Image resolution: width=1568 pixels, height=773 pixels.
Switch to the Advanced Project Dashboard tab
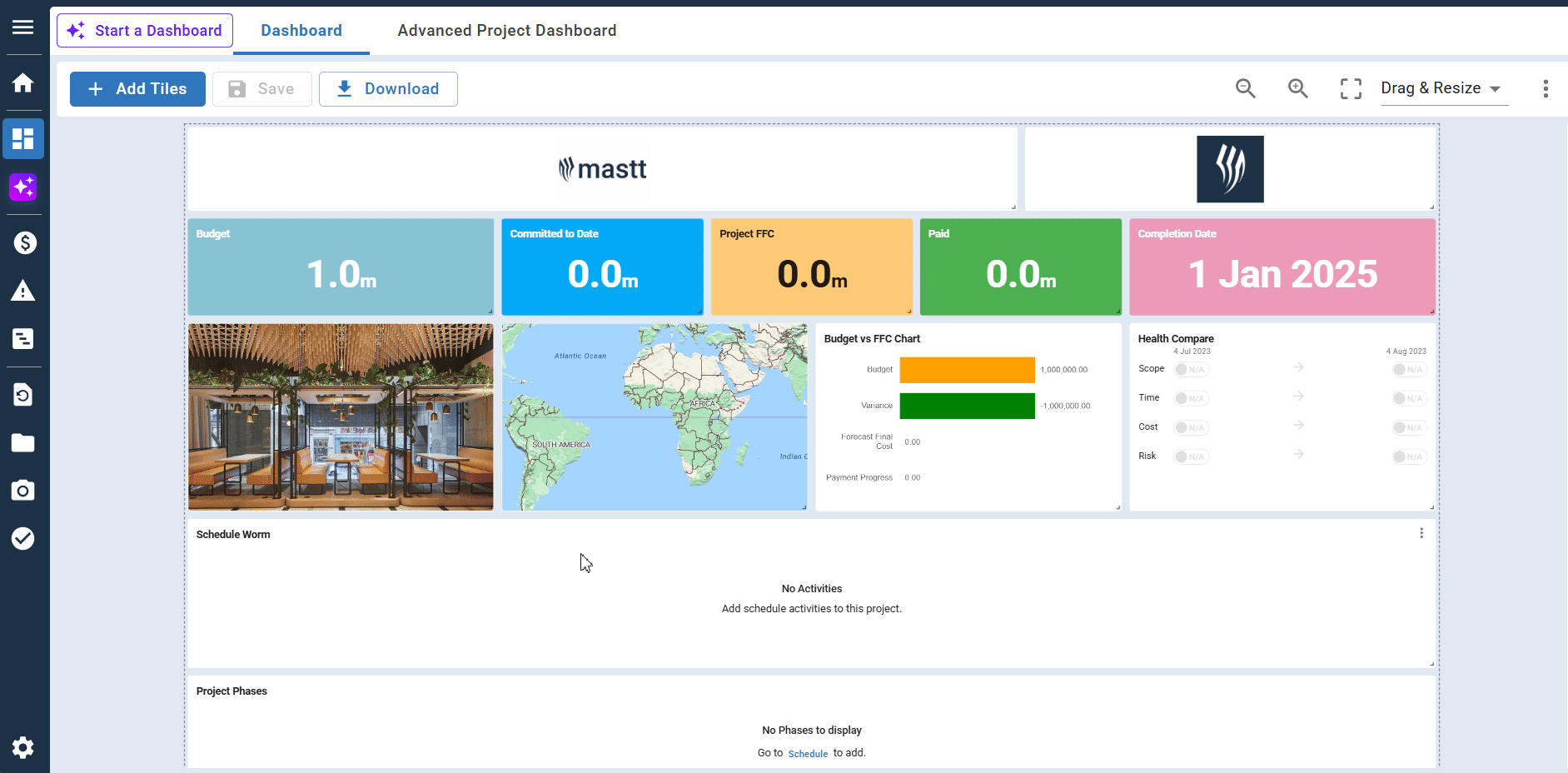506,31
